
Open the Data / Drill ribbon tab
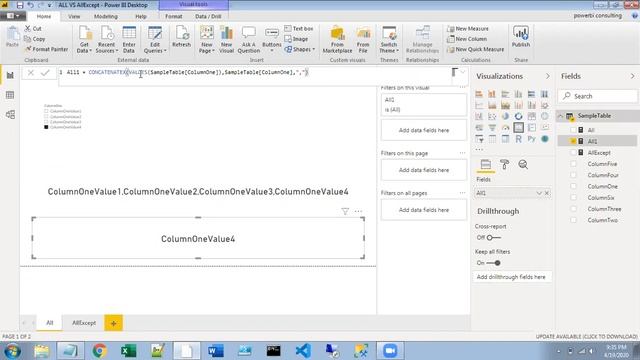(208, 16)
